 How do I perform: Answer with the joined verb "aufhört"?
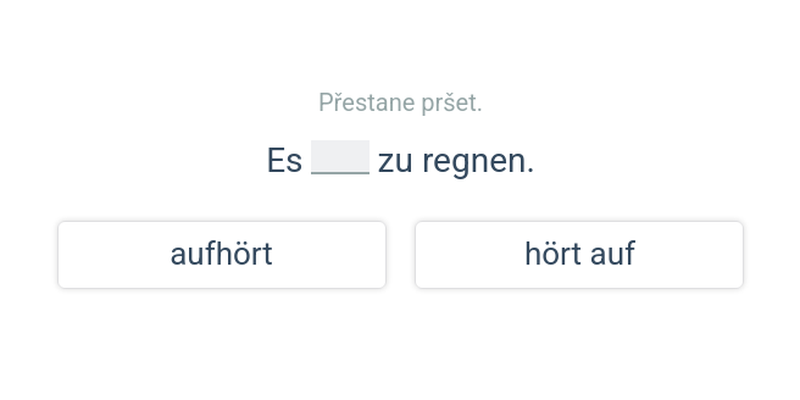tap(221, 255)
